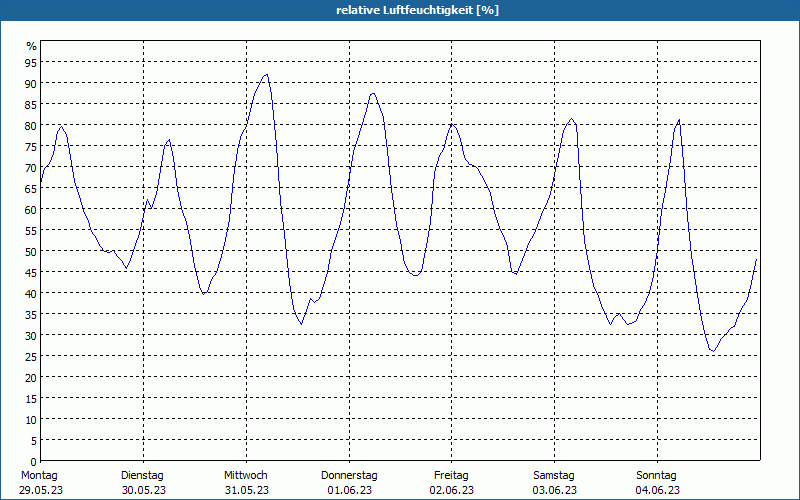
Task: Choose the date 02.06.23 on the x-axis
Action: [x=451, y=490]
